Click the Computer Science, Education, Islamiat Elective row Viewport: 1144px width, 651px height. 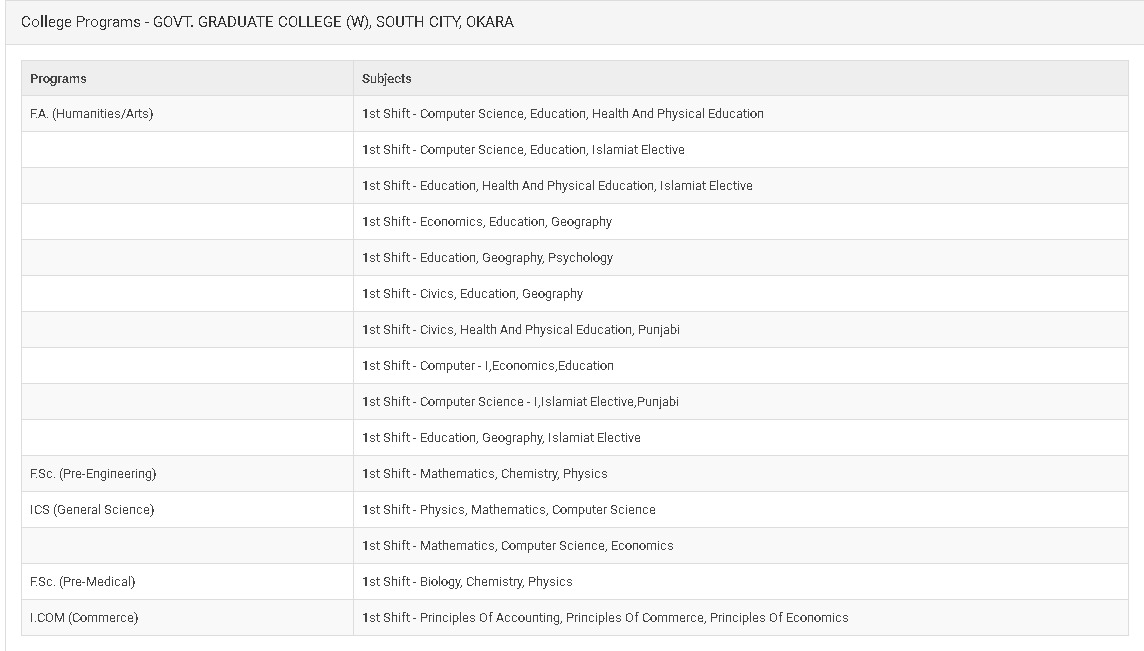click(741, 150)
